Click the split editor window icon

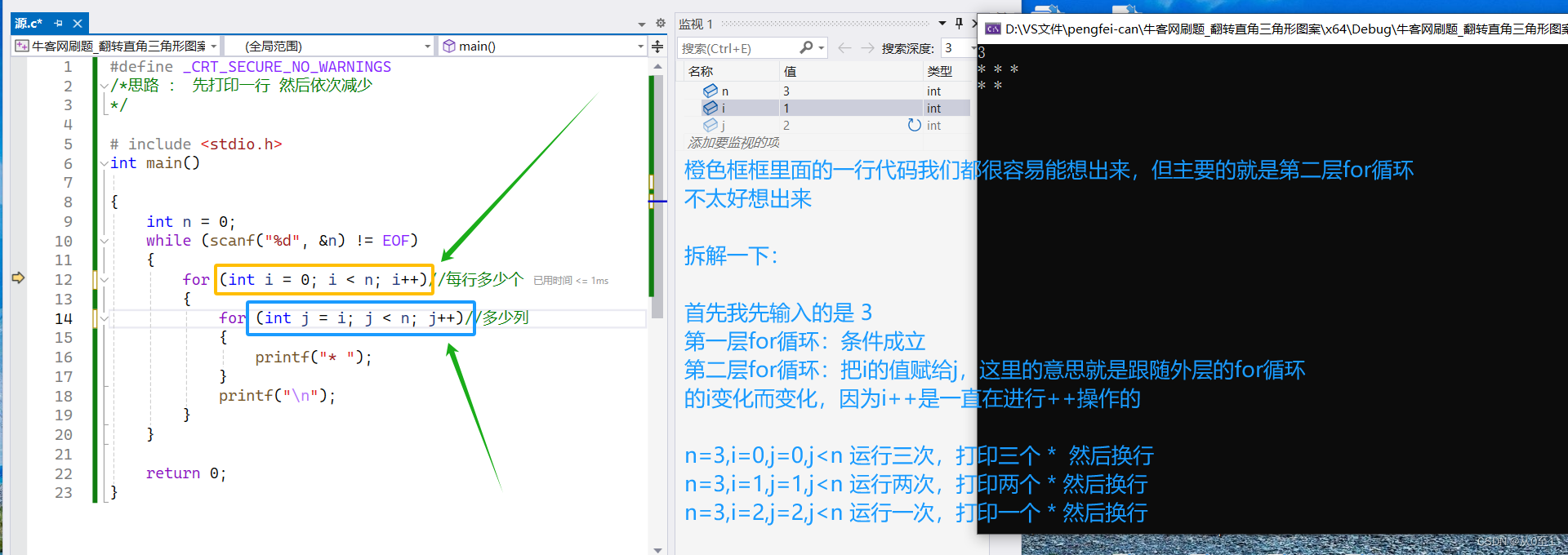(x=657, y=47)
